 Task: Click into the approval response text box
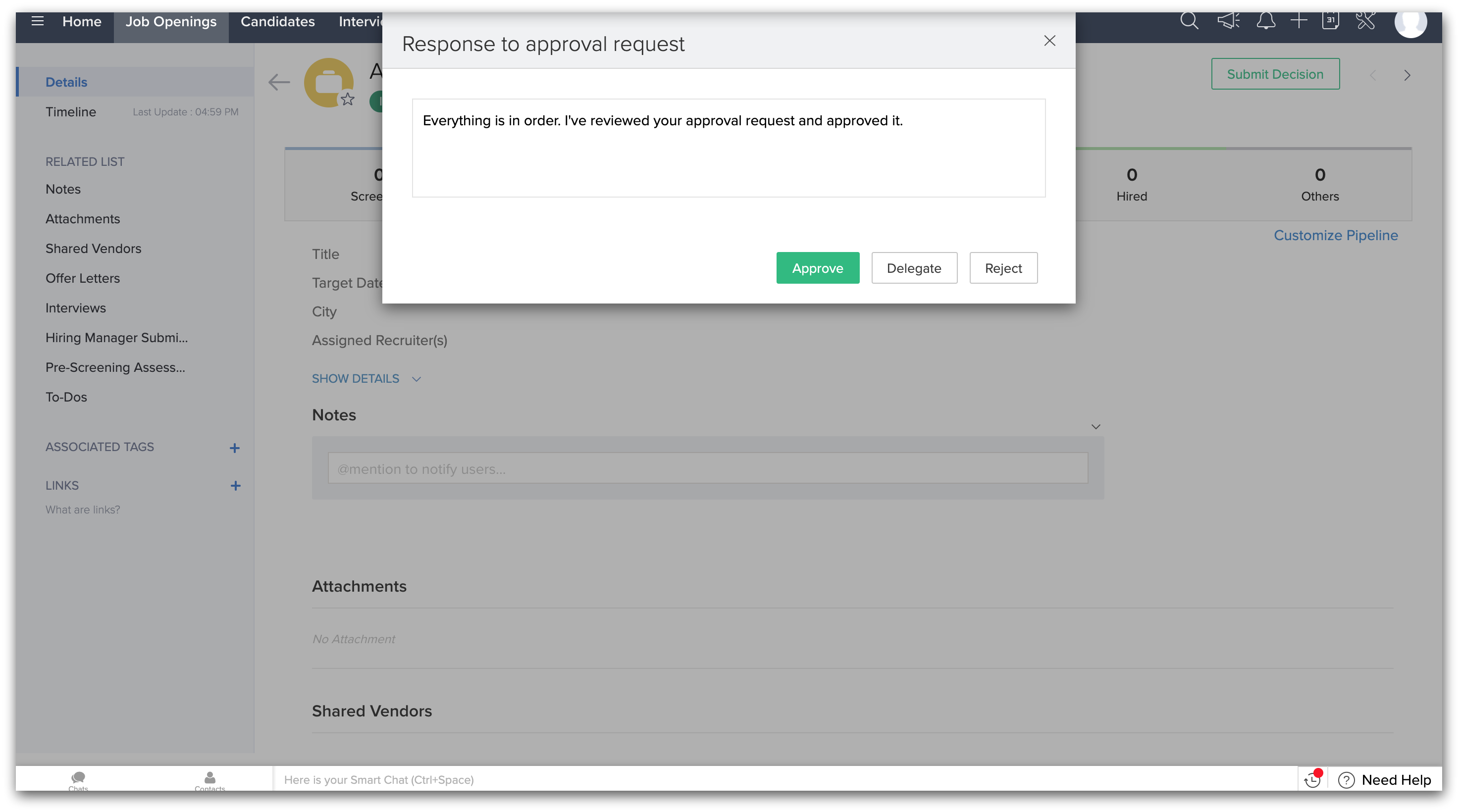click(x=729, y=149)
